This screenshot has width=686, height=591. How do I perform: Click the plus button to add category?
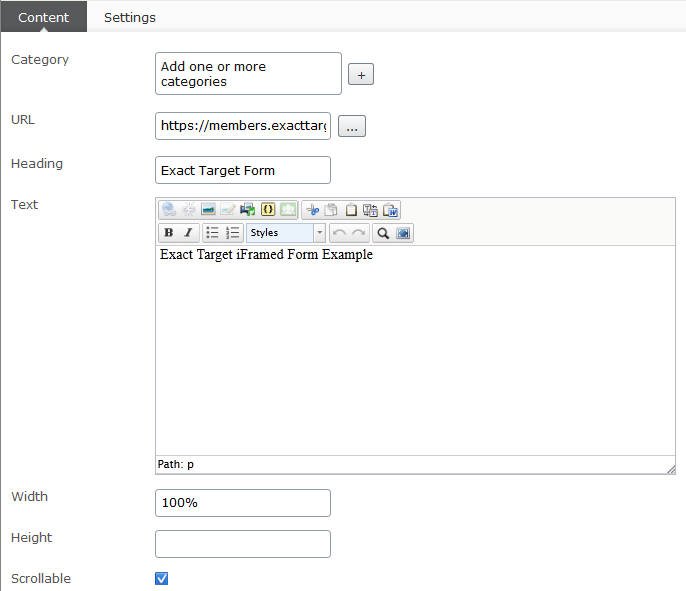coord(360,75)
